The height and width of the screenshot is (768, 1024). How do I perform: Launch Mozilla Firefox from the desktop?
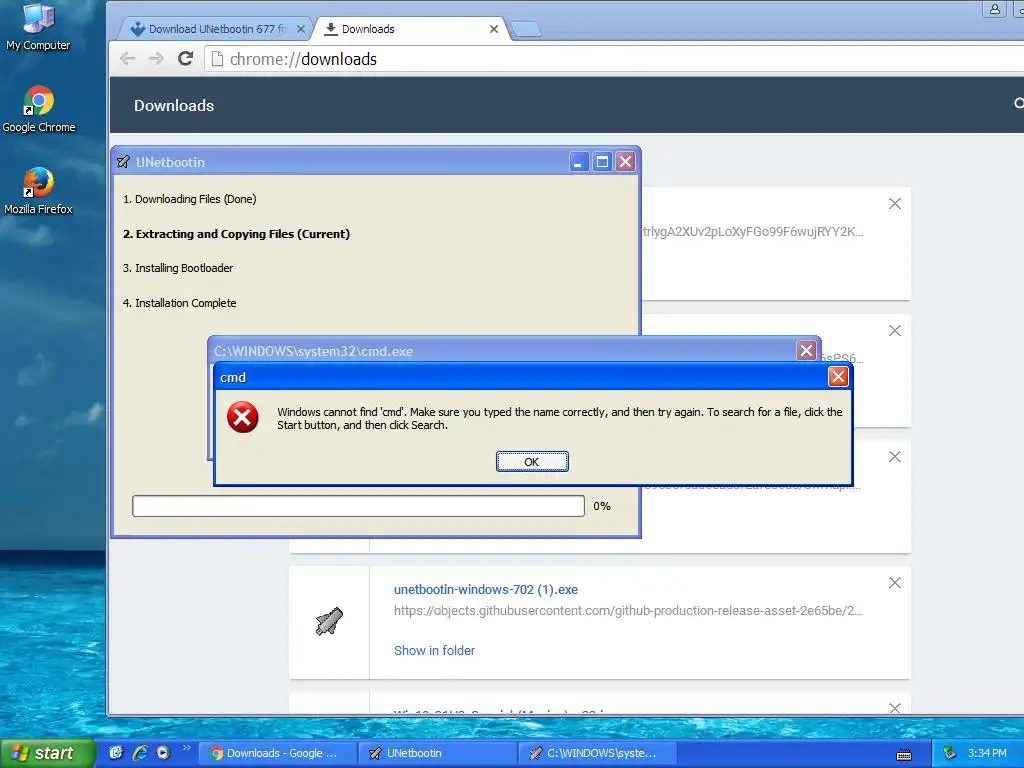pyautogui.click(x=38, y=191)
